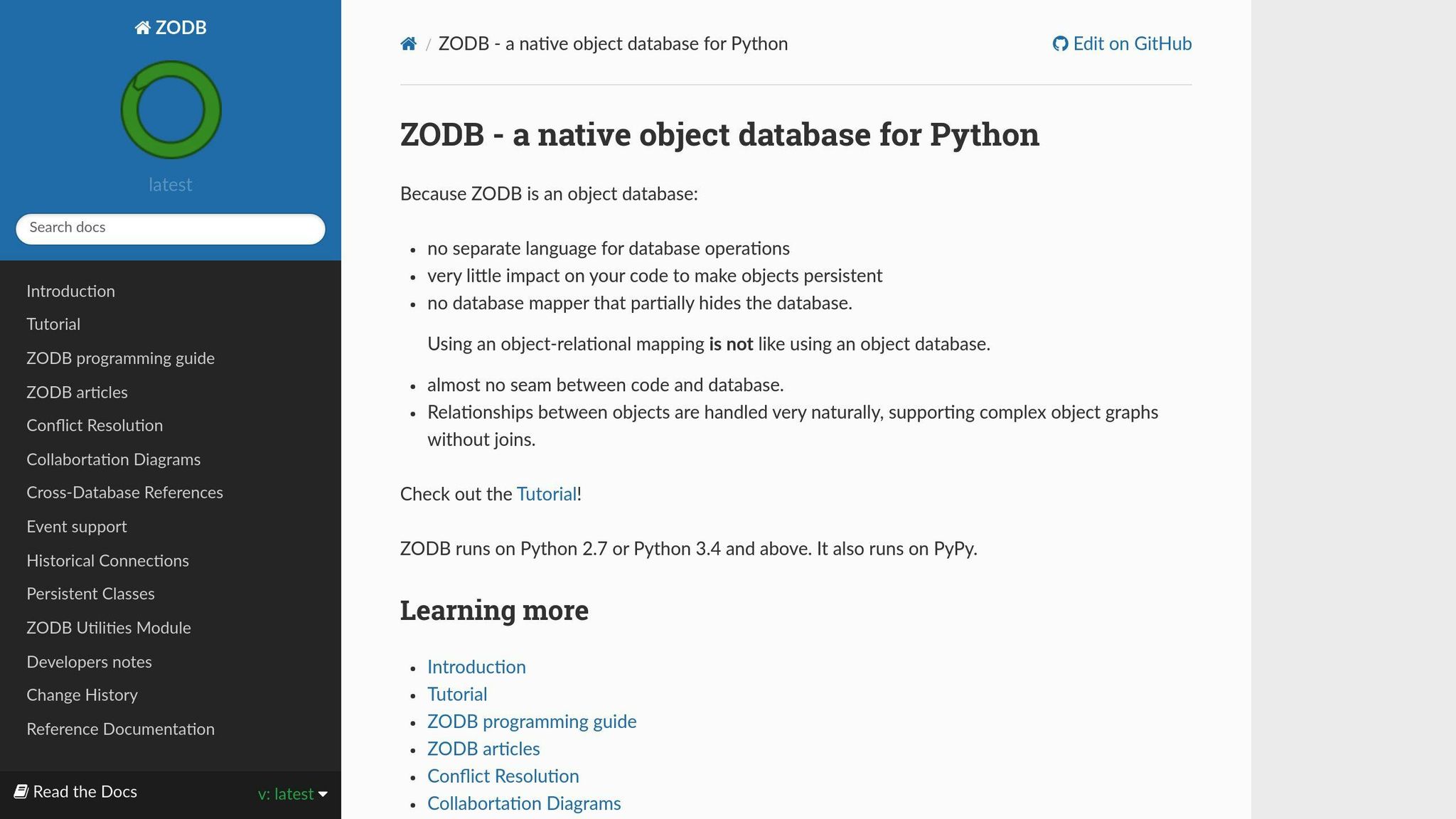Expand the version chevron in the footer

click(x=323, y=794)
